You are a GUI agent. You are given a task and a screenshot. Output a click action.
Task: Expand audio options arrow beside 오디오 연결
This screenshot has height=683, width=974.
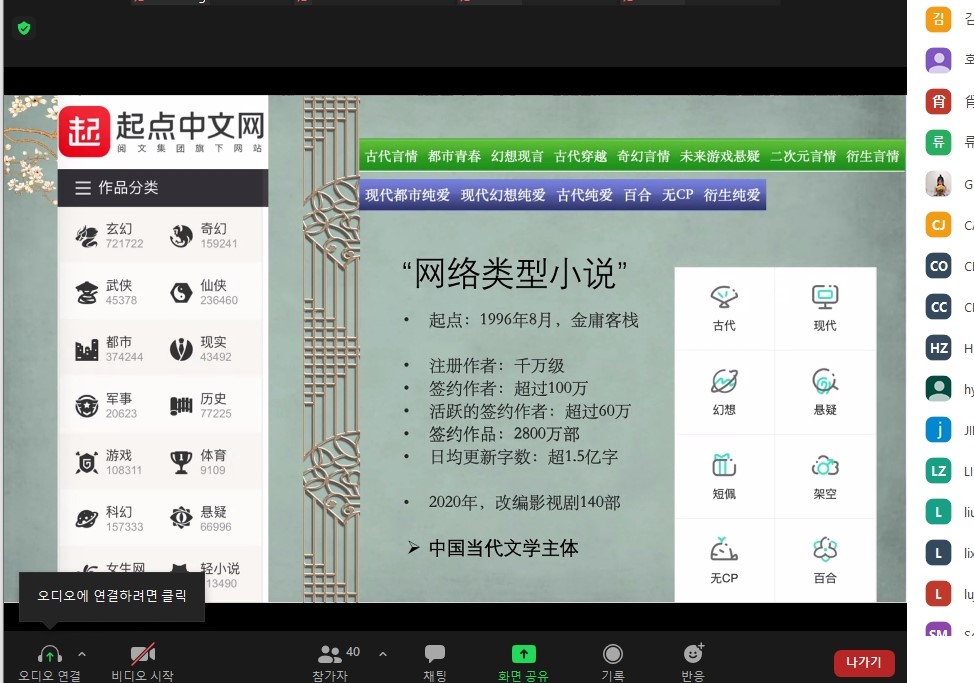point(82,654)
